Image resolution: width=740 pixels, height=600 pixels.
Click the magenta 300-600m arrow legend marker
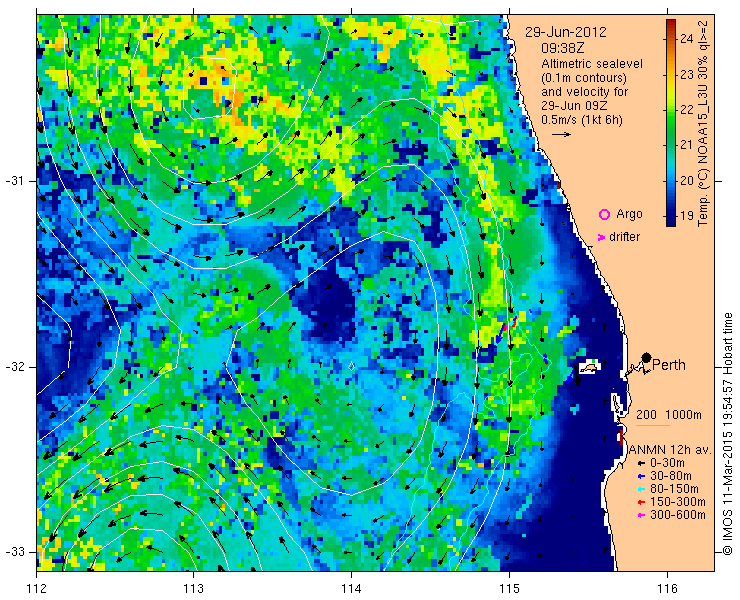tap(641, 515)
